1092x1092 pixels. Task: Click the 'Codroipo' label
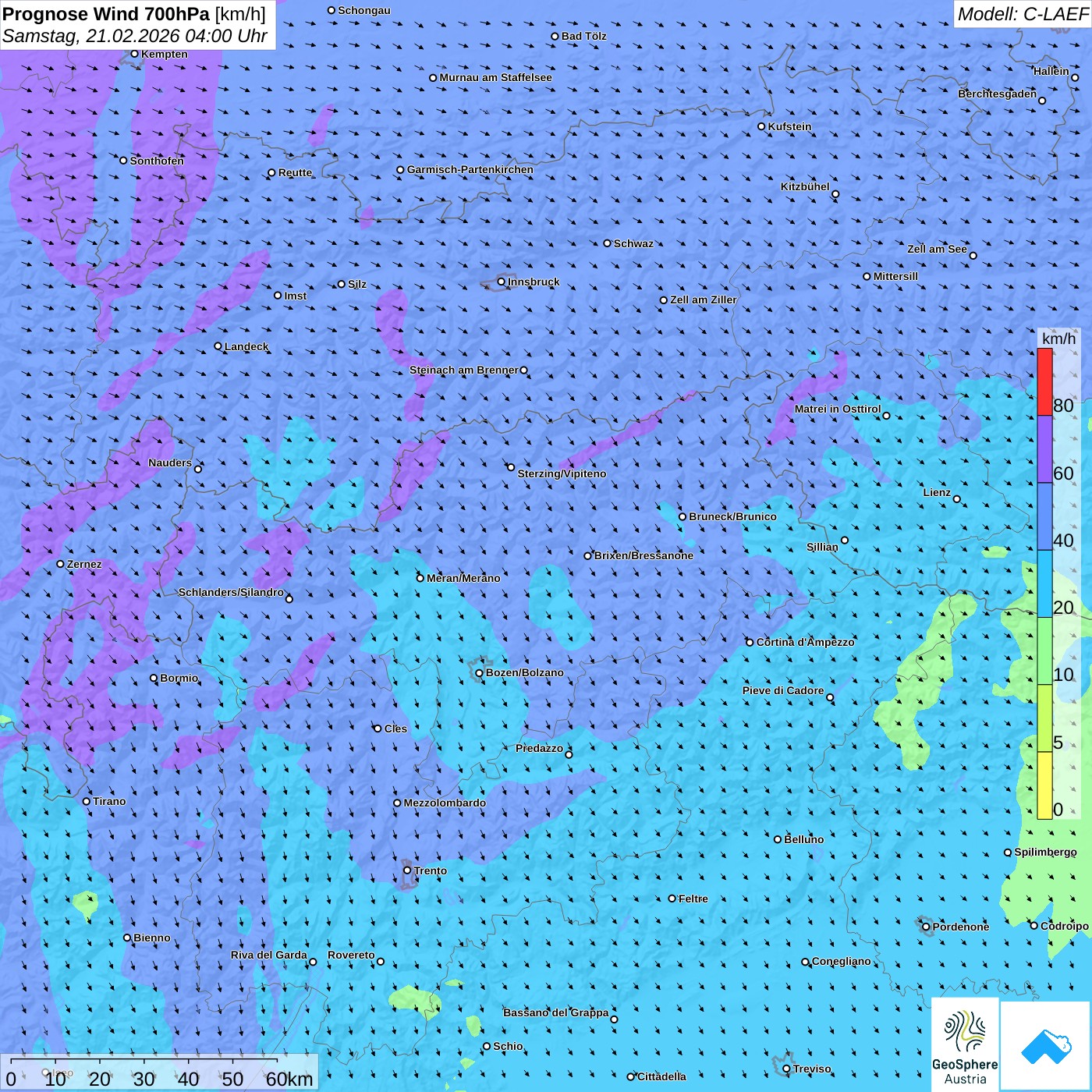click(1065, 926)
